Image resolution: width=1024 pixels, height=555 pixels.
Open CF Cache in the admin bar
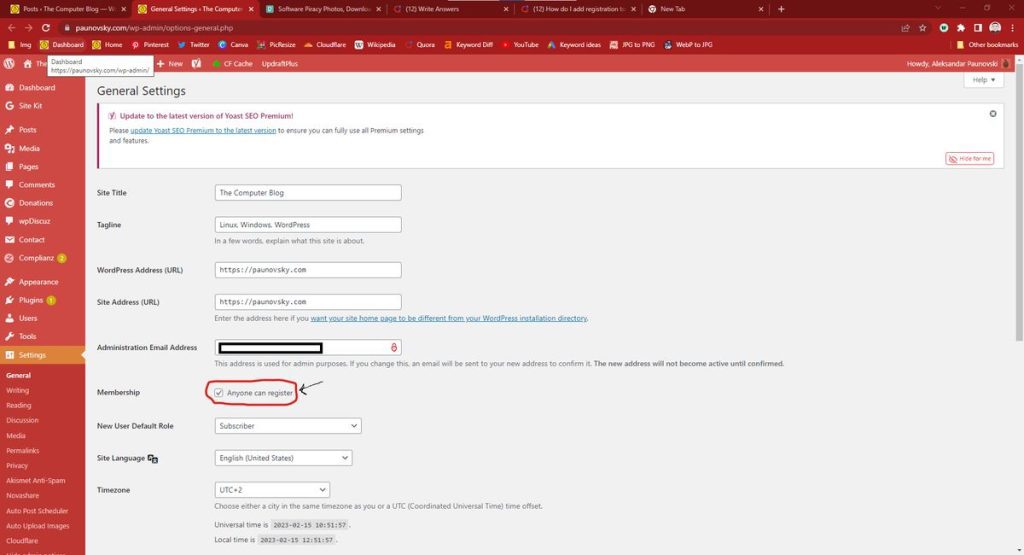[232, 63]
